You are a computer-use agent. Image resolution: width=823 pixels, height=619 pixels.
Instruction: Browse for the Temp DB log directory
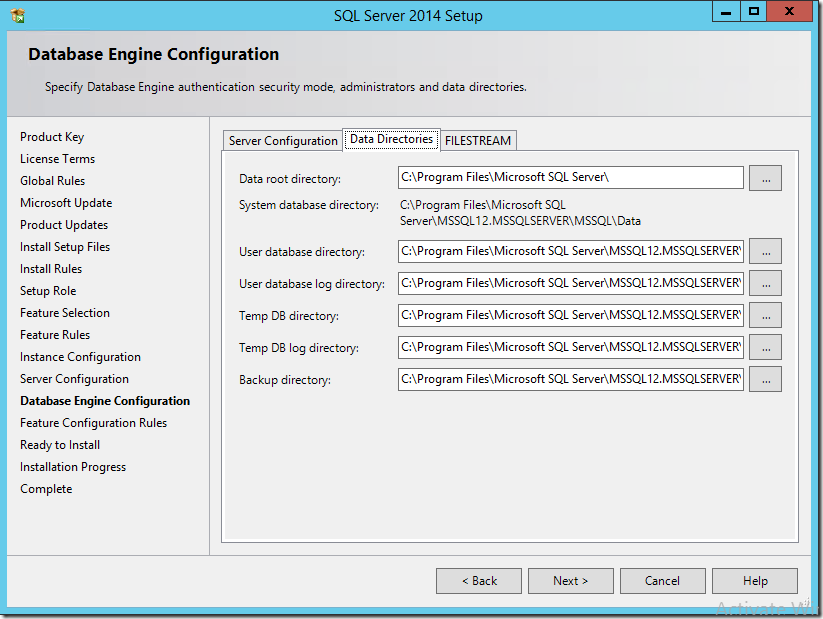pyautogui.click(x=765, y=347)
